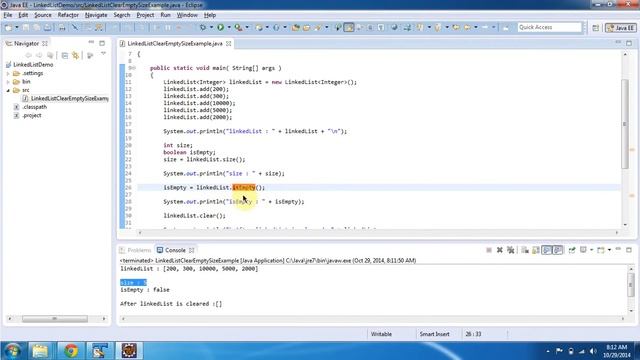Click the Open Perspective icon

click(x=596, y=28)
